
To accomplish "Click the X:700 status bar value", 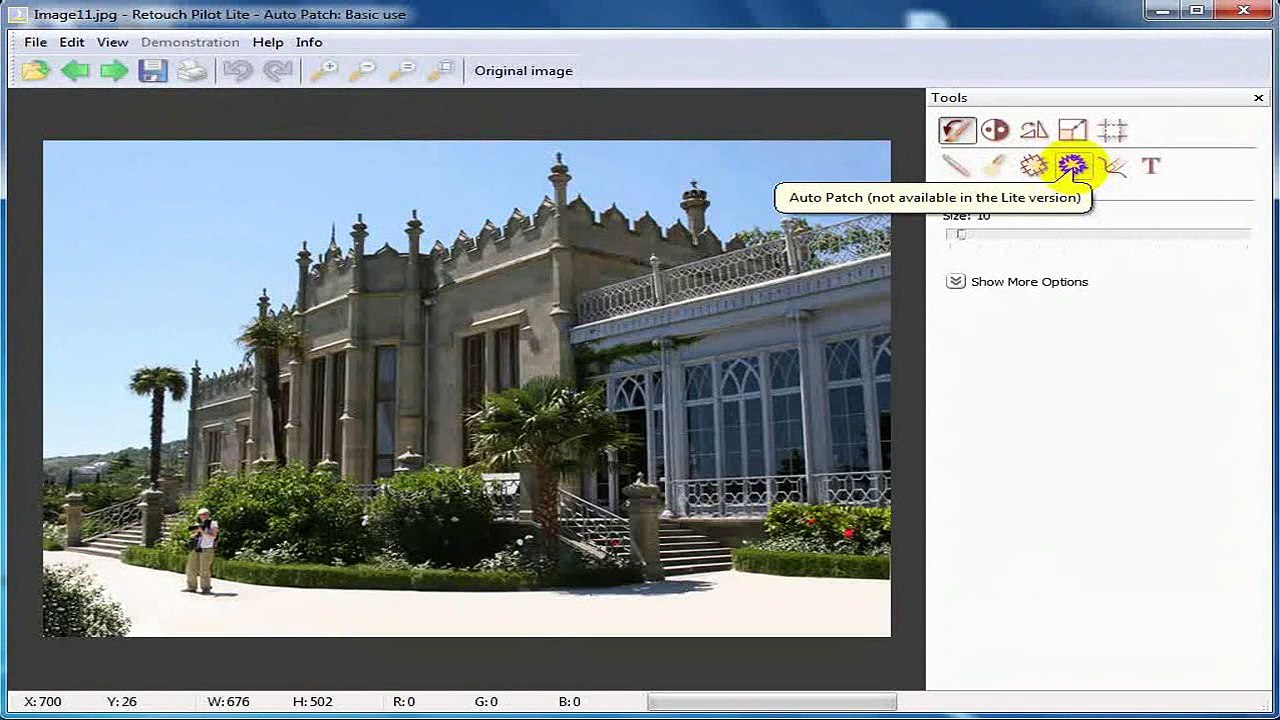I will (43, 702).
